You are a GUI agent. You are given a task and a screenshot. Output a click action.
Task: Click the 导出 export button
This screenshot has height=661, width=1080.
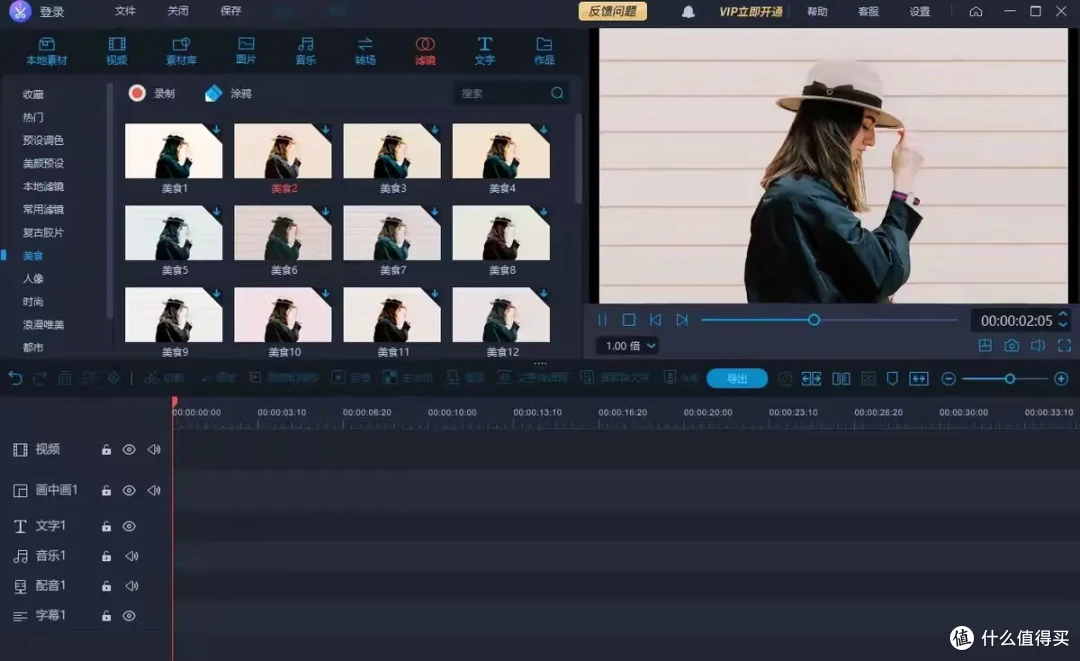pos(737,378)
